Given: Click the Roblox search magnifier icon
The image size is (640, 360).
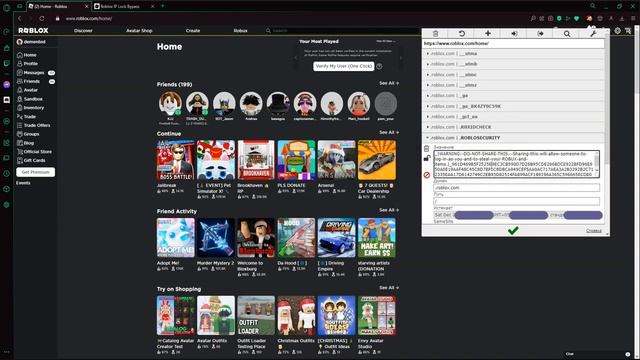Looking at the screenshot, I should [x=268, y=31].
